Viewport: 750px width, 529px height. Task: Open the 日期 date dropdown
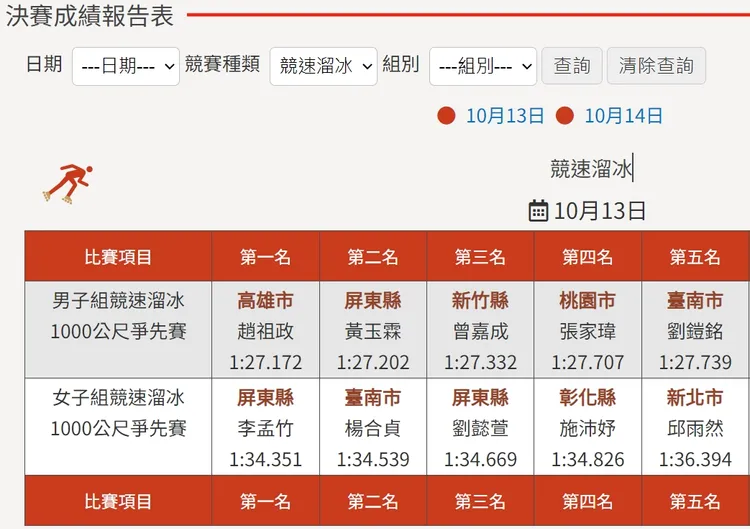(x=126, y=66)
